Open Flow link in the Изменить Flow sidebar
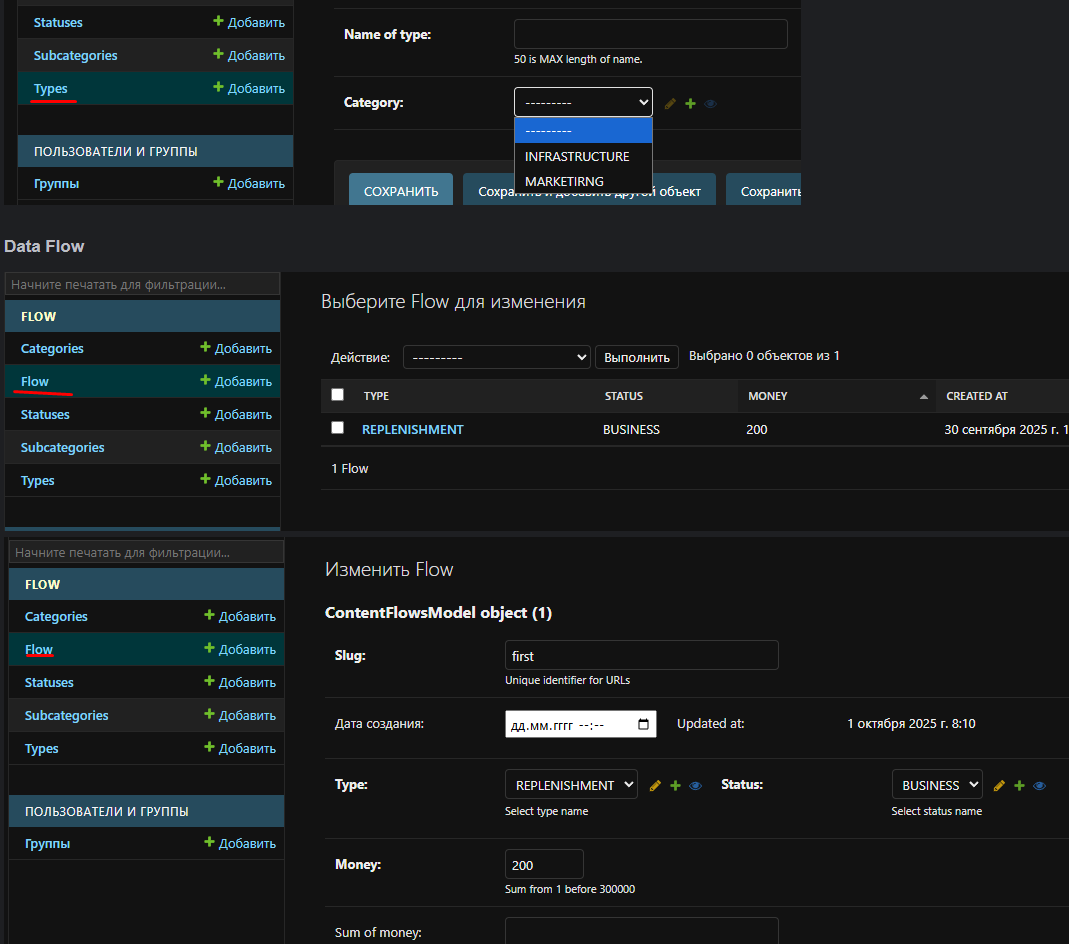1069x944 pixels. (x=39, y=650)
